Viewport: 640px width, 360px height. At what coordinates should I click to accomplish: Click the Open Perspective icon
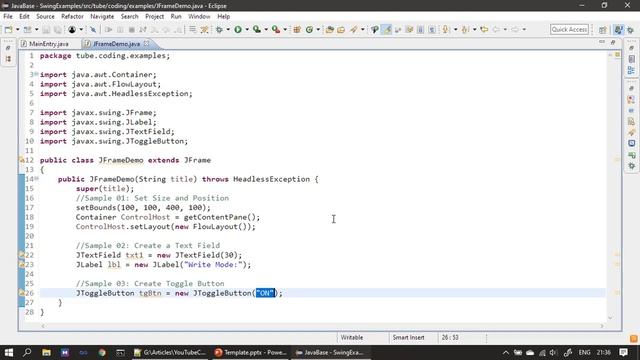point(602,30)
